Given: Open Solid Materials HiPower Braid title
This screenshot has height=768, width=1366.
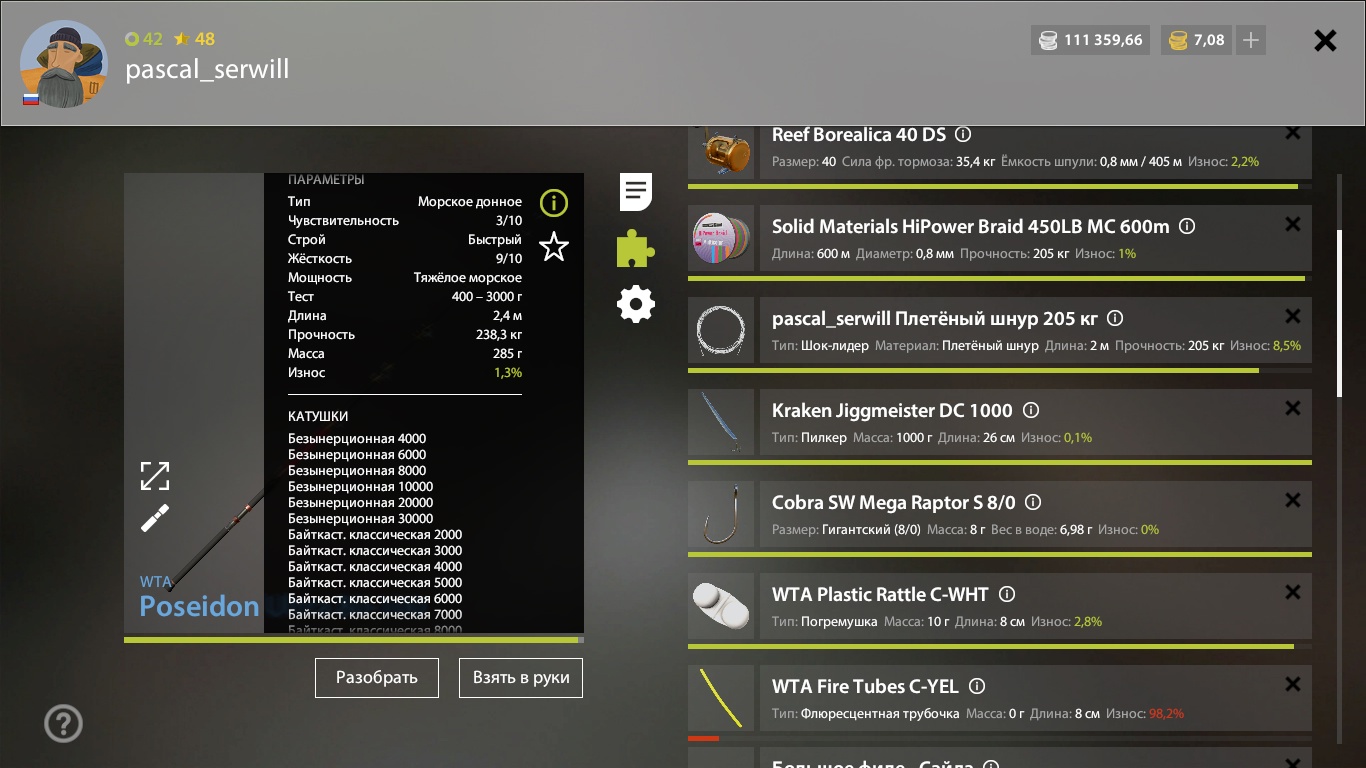Looking at the screenshot, I should pos(970,227).
